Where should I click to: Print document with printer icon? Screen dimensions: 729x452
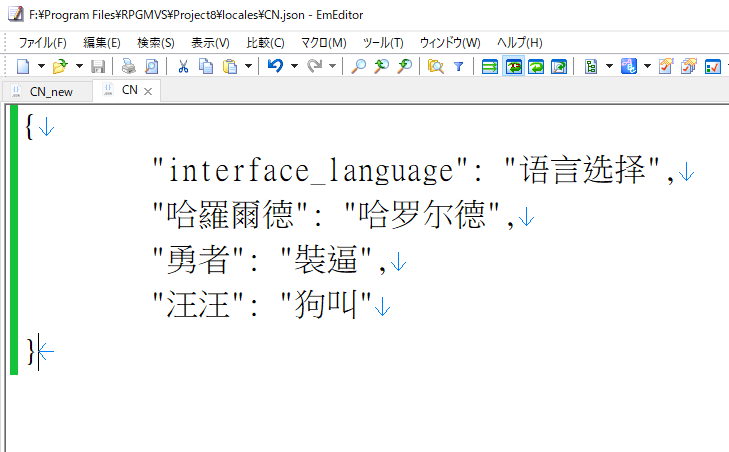click(x=128, y=66)
